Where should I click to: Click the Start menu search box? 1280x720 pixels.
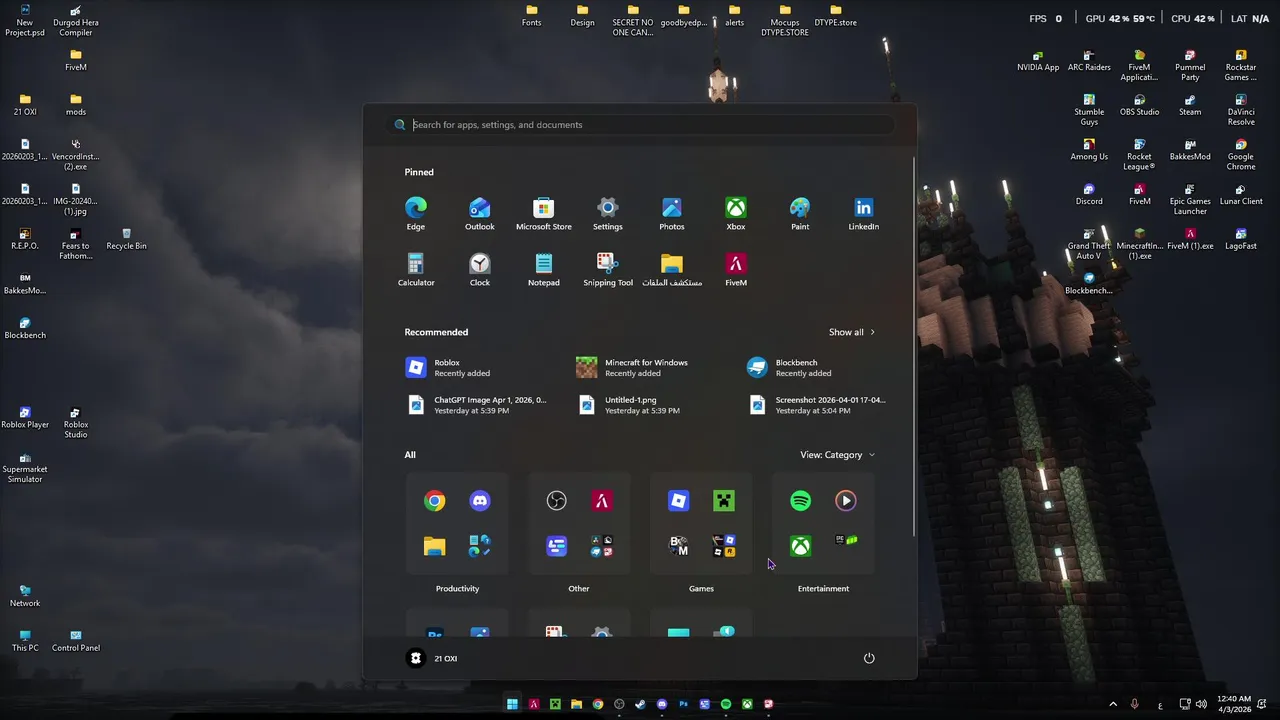click(x=640, y=125)
